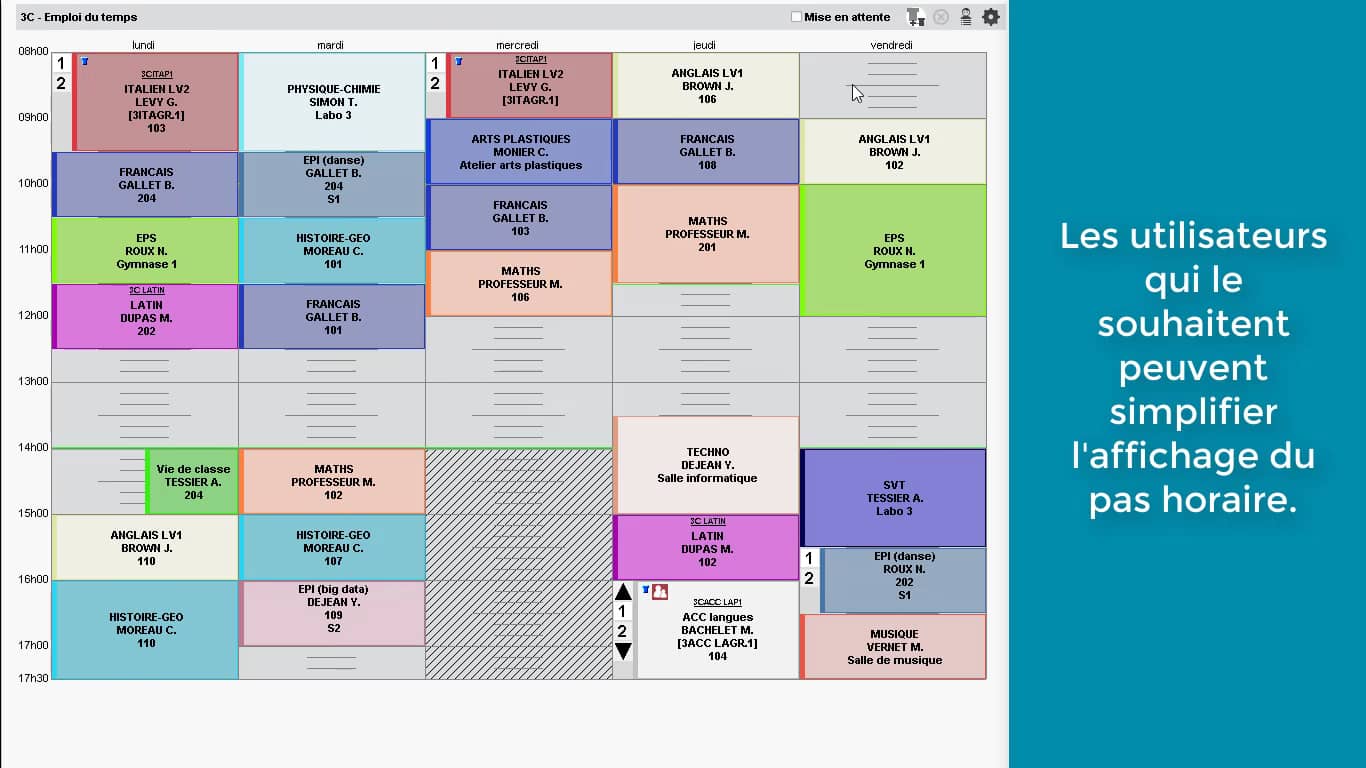Click the red group icon in ACC langues
1366x768 pixels.
660,592
